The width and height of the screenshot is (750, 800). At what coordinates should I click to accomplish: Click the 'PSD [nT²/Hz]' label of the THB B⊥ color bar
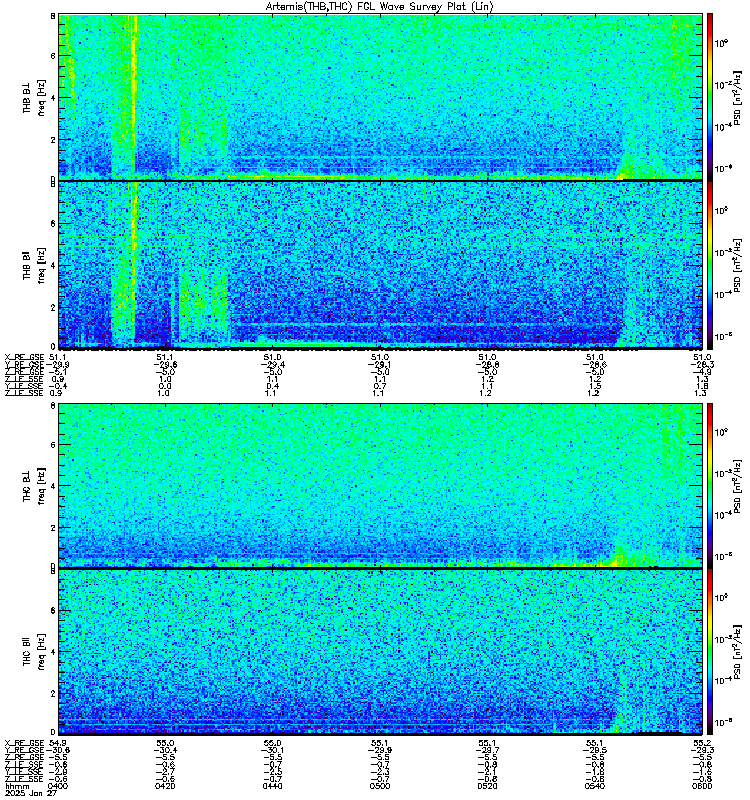pyautogui.click(x=737, y=97)
